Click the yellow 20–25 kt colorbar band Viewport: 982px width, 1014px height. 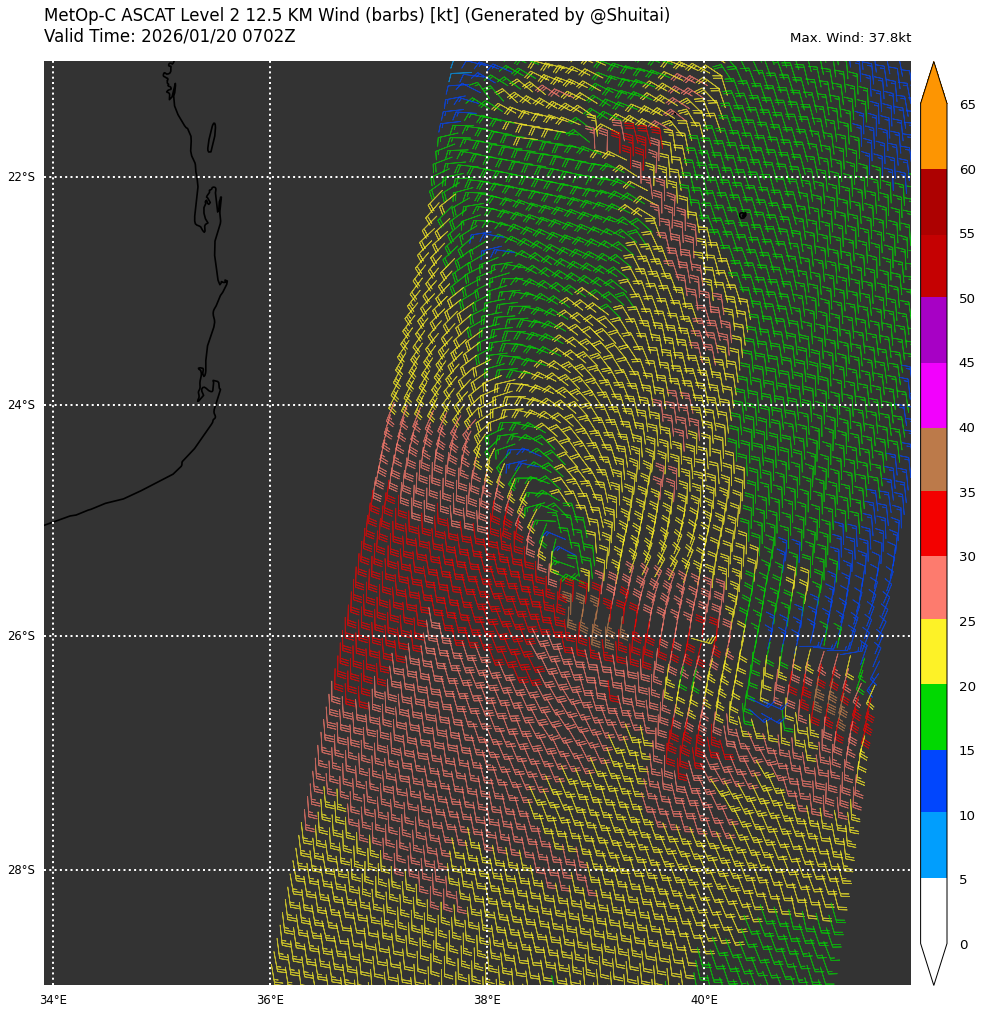933,652
